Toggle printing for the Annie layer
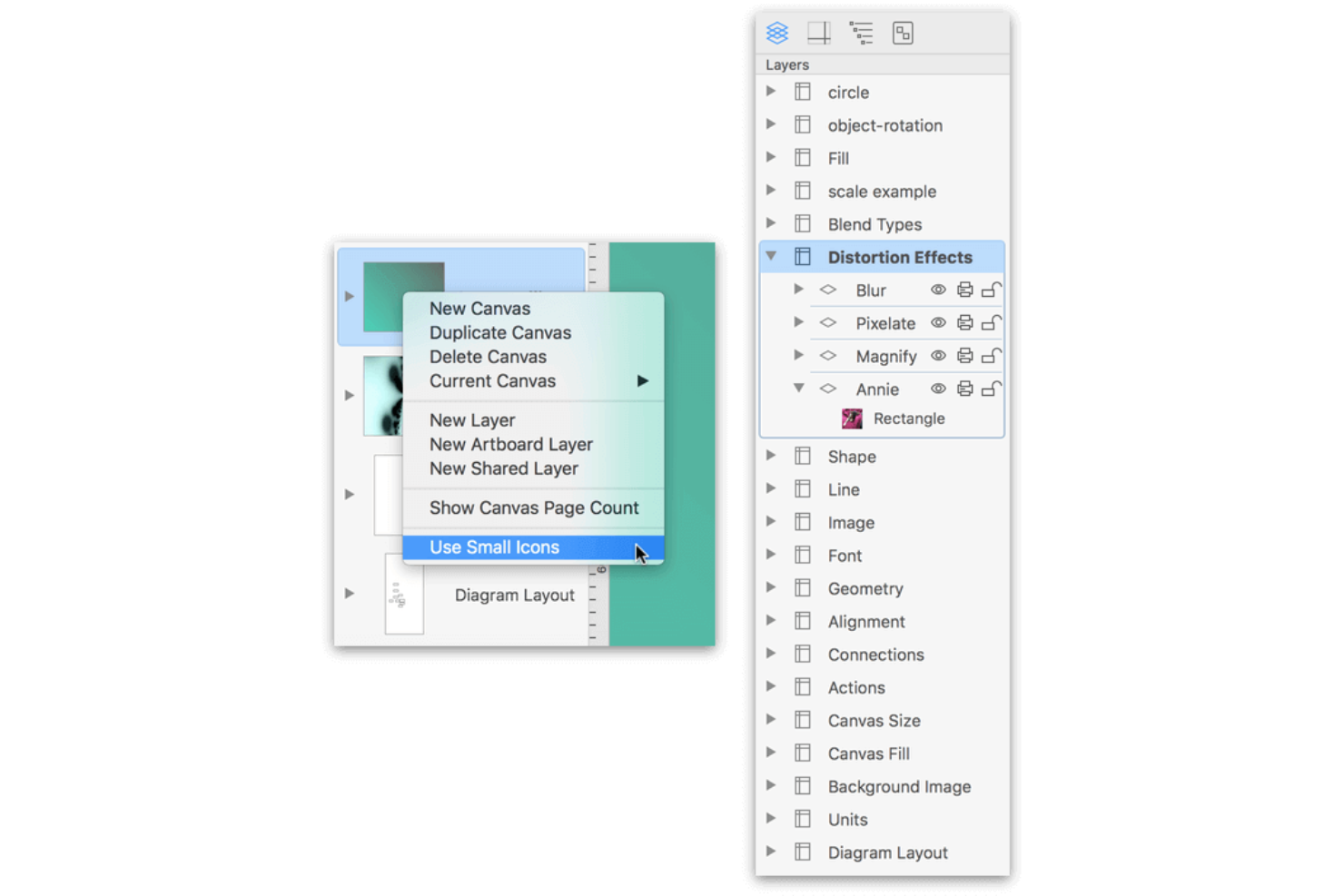 pyautogui.click(x=964, y=389)
